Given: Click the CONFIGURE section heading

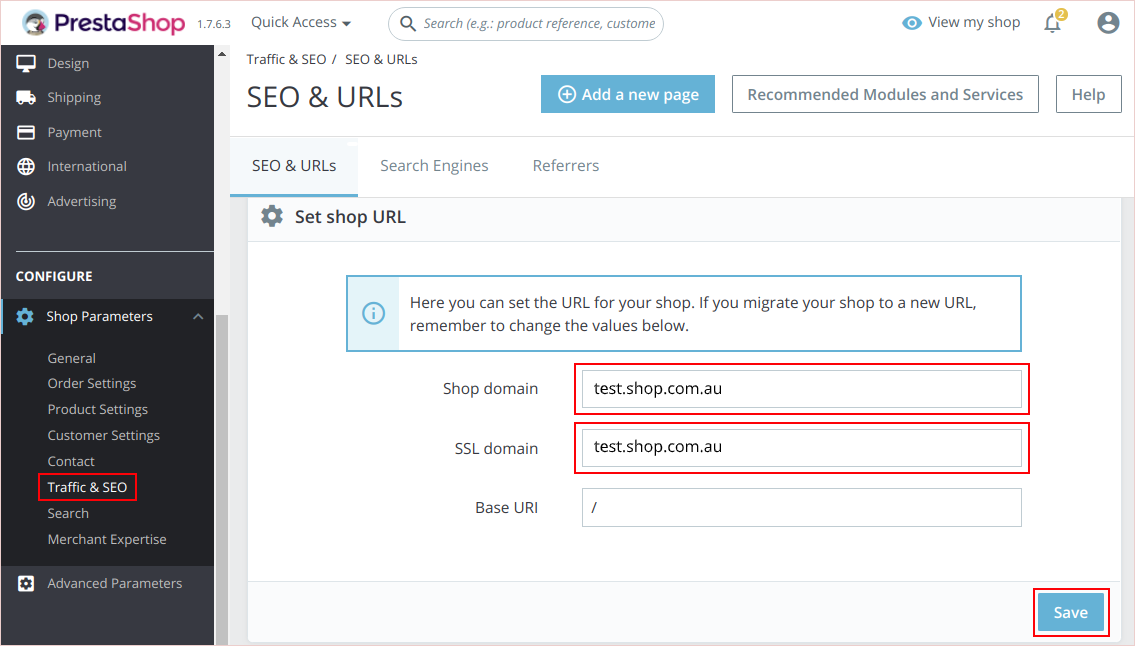Looking at the screenshot, I should [x=54, y=277].
